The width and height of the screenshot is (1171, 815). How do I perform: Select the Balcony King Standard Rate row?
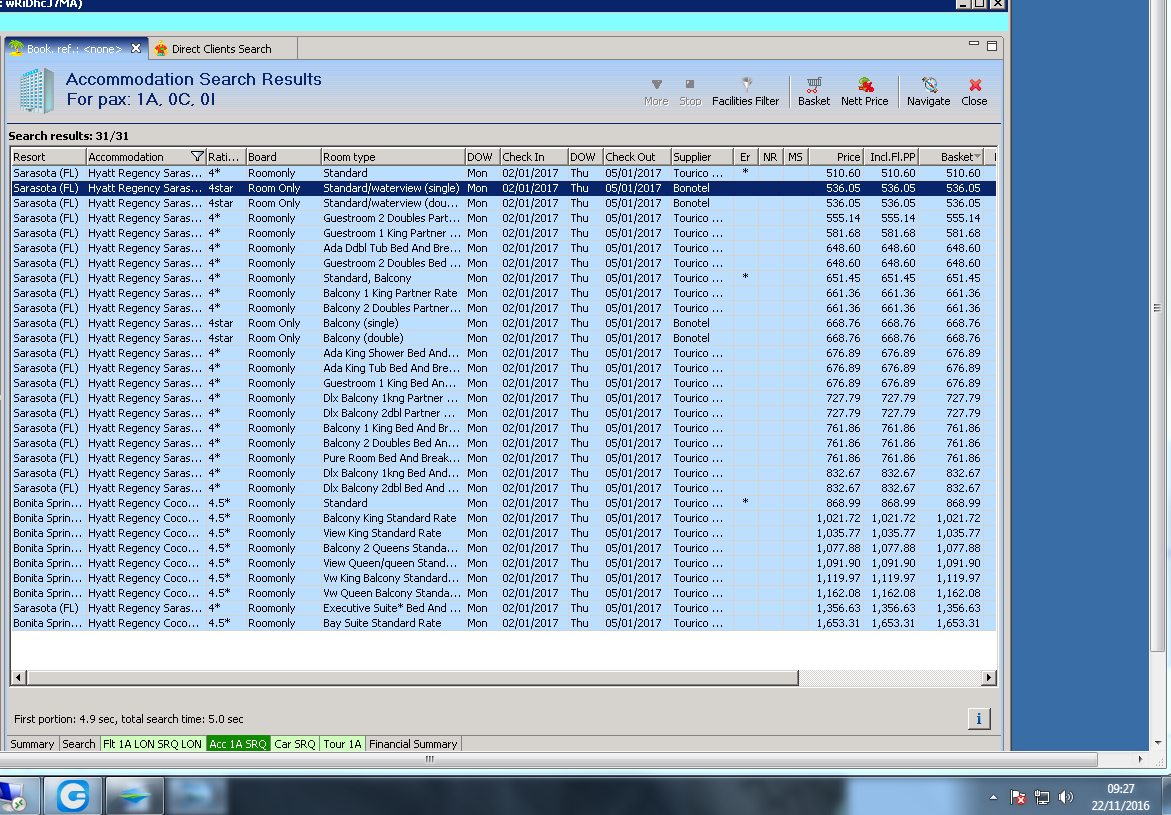tap(503, 518)
